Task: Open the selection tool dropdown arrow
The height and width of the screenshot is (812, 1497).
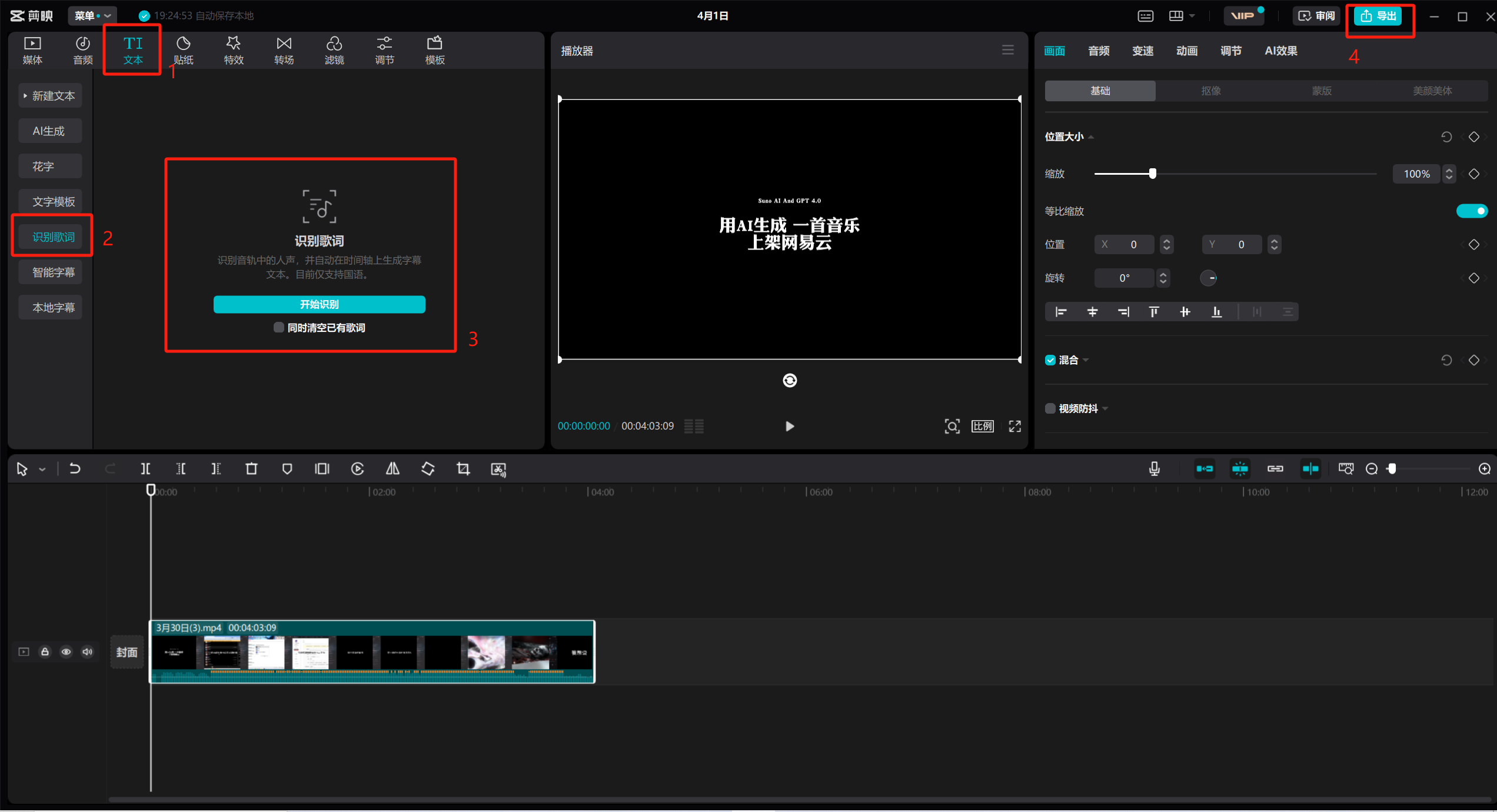Action: 42,470
